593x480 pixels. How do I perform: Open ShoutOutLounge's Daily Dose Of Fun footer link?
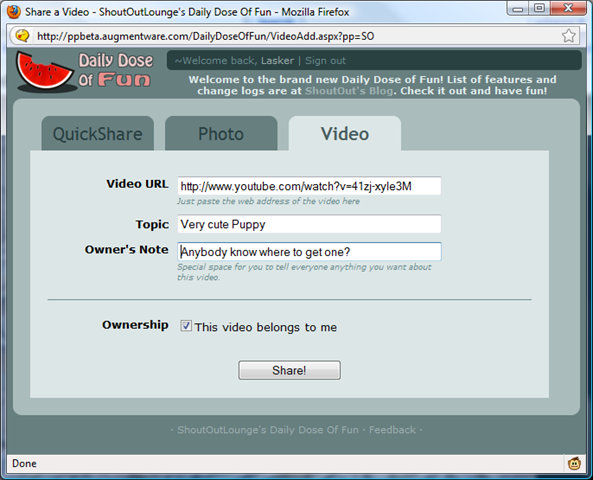268,430
